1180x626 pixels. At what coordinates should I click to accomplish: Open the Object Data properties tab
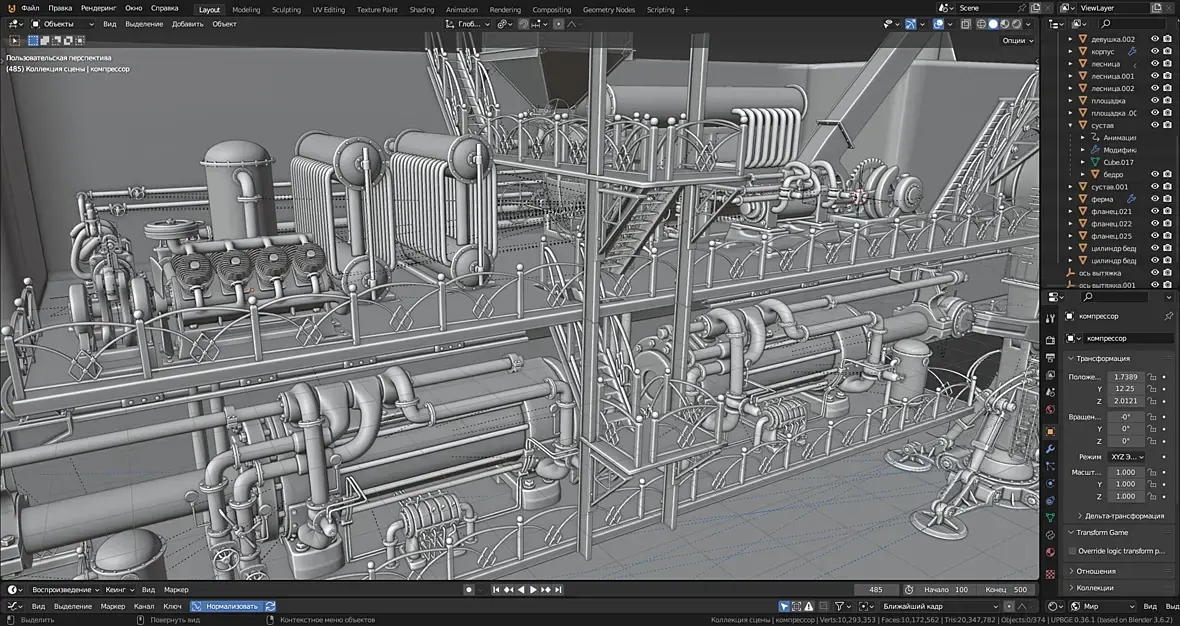1050,517
